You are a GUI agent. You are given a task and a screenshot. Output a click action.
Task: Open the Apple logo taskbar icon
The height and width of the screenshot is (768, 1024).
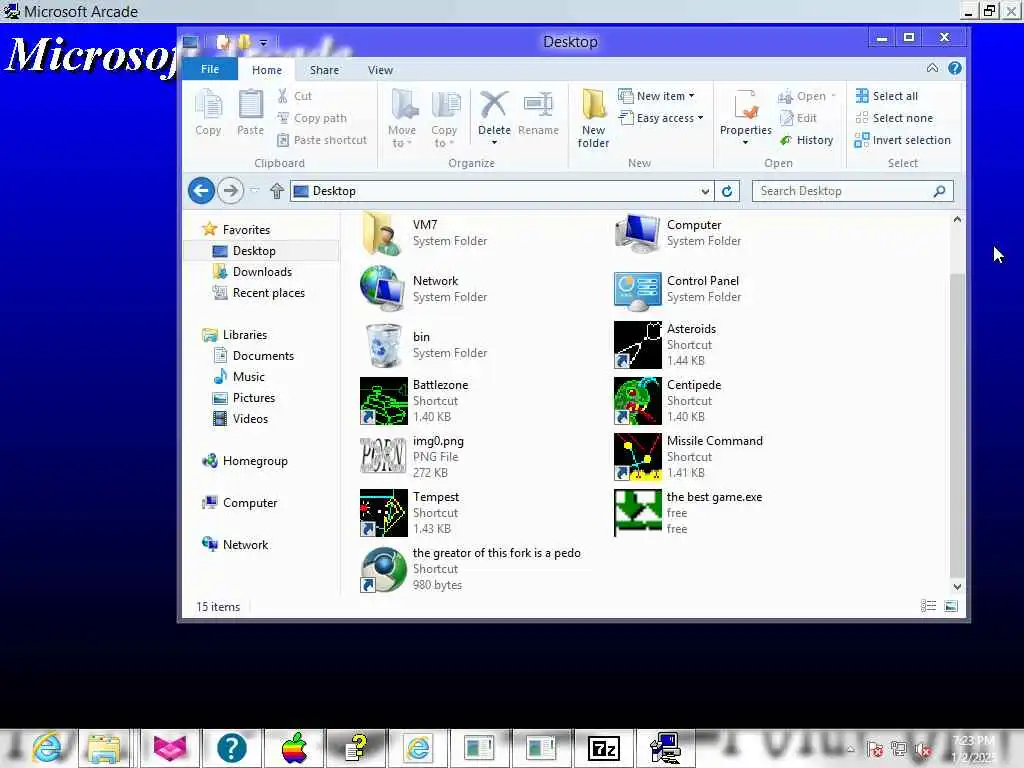point(295,748)
